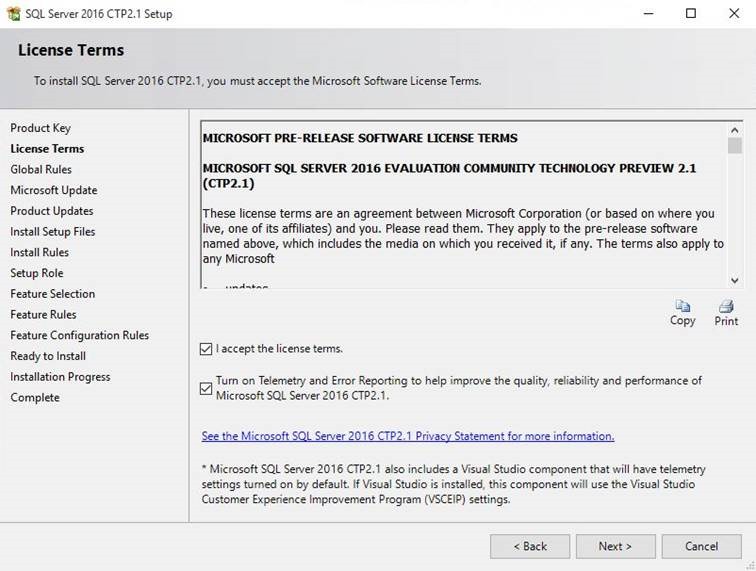Click inside the license terms text box

coord(464,204)
